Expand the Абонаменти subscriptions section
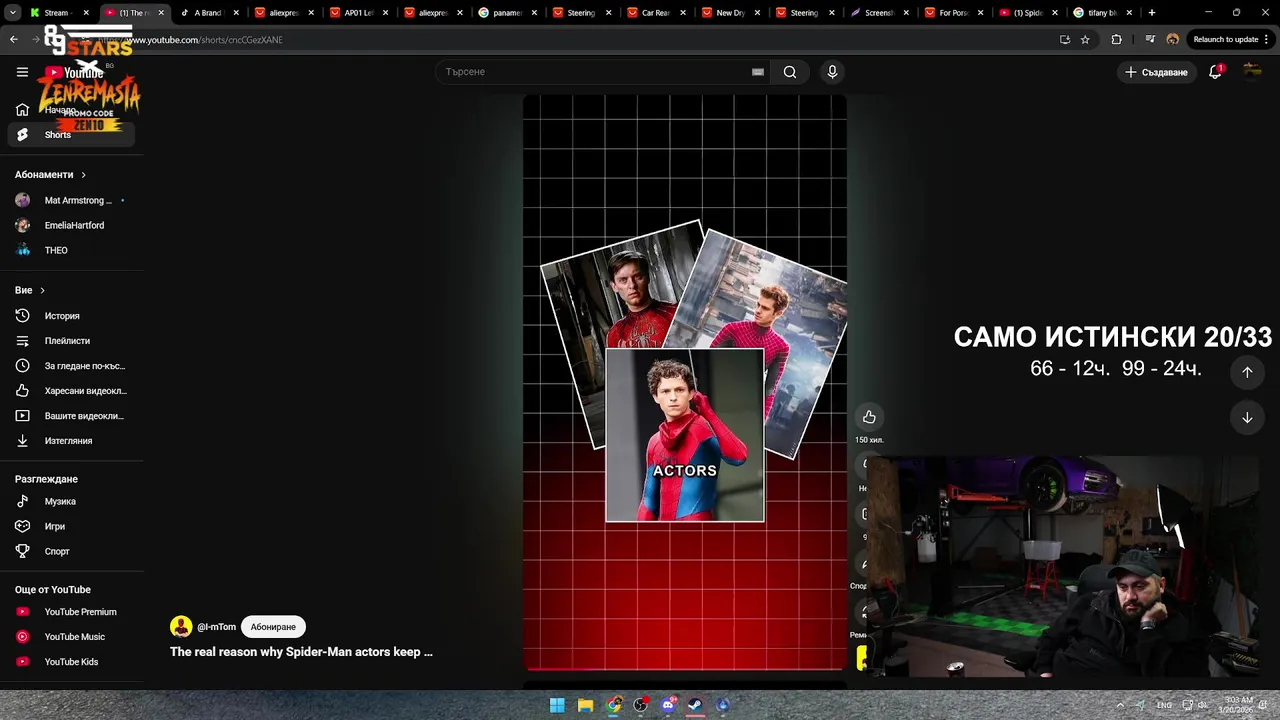Viewport: 1280px width, 720px height. pyautogui.click(x=51, y=175)
